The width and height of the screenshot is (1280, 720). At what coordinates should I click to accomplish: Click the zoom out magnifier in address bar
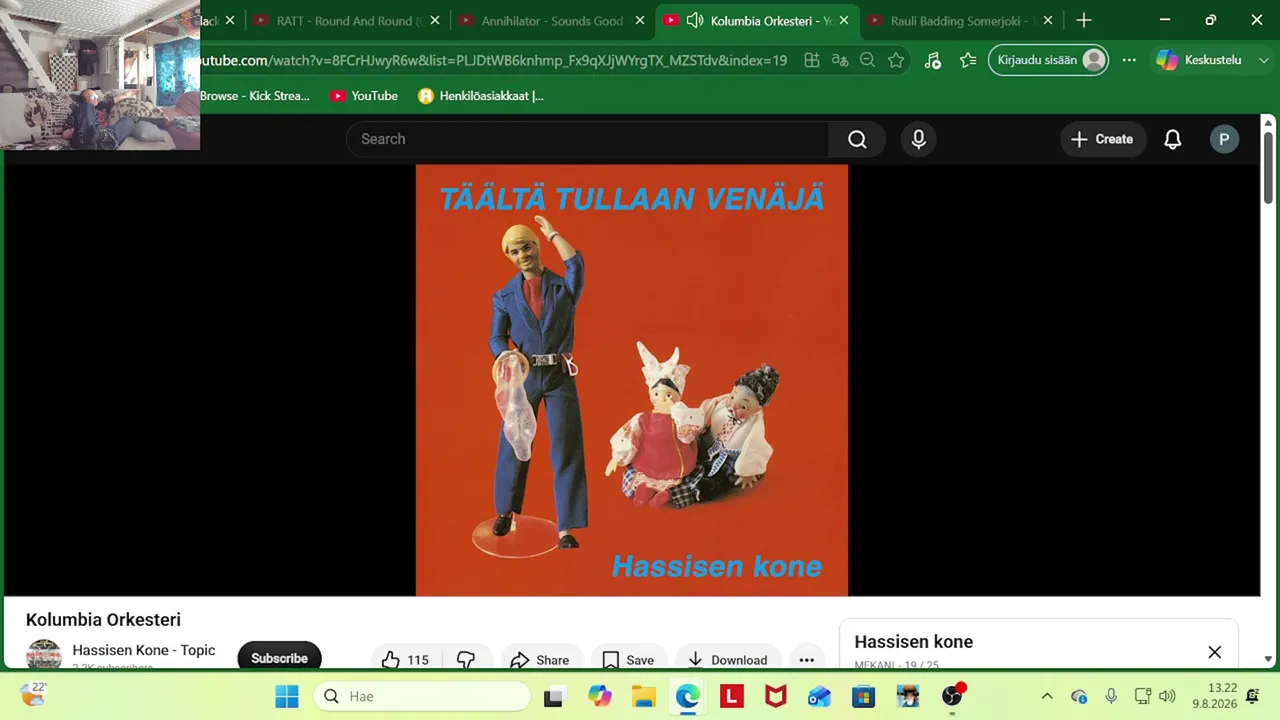click(x=868, y=60)
